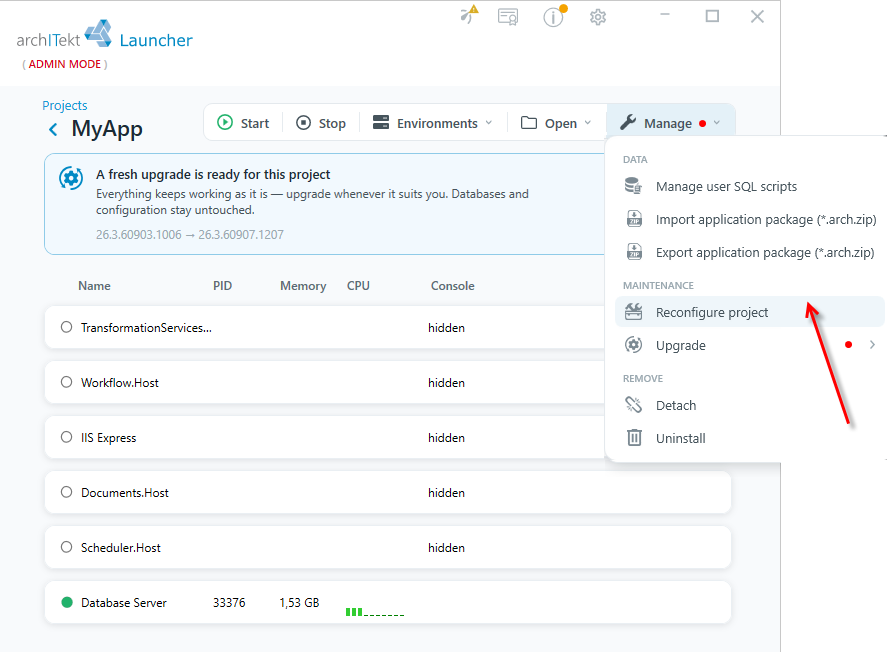Image resolution: width=887 pixels, height=652 pixels.
Task: Open the license certificate icon
Action: (508, 17)
